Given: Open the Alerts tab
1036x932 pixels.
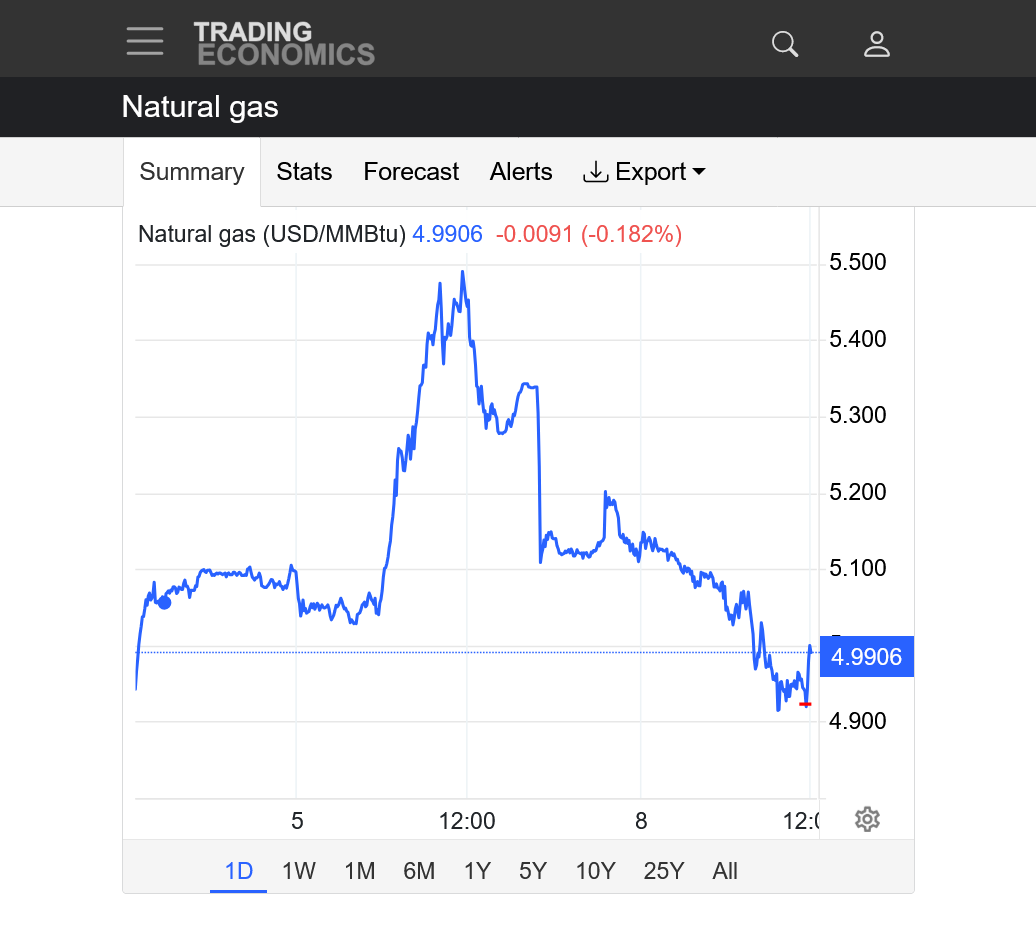Looking at the screenshot, I should 521,172.
